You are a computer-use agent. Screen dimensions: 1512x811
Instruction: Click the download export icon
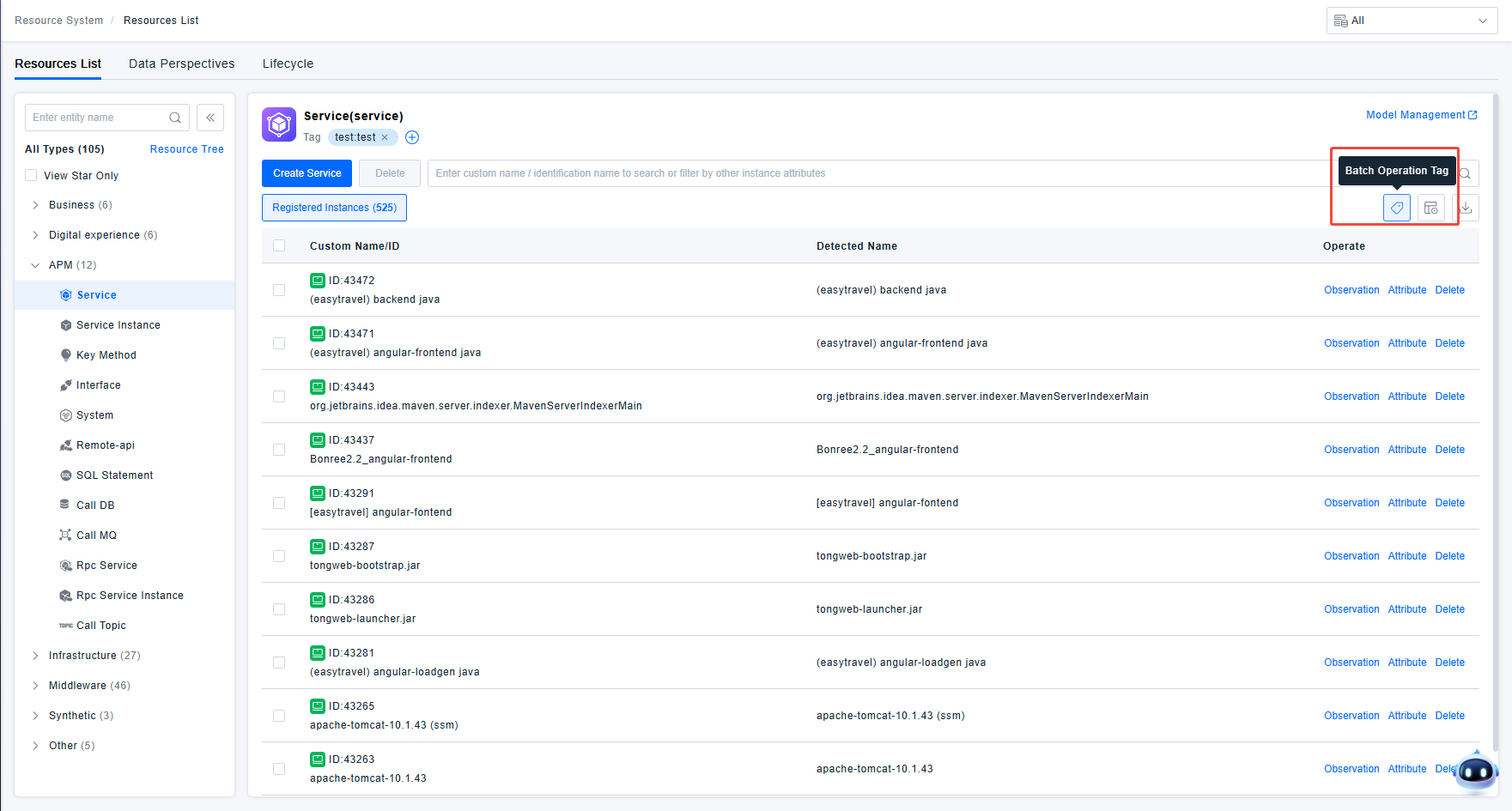(x=1466, y=208)
